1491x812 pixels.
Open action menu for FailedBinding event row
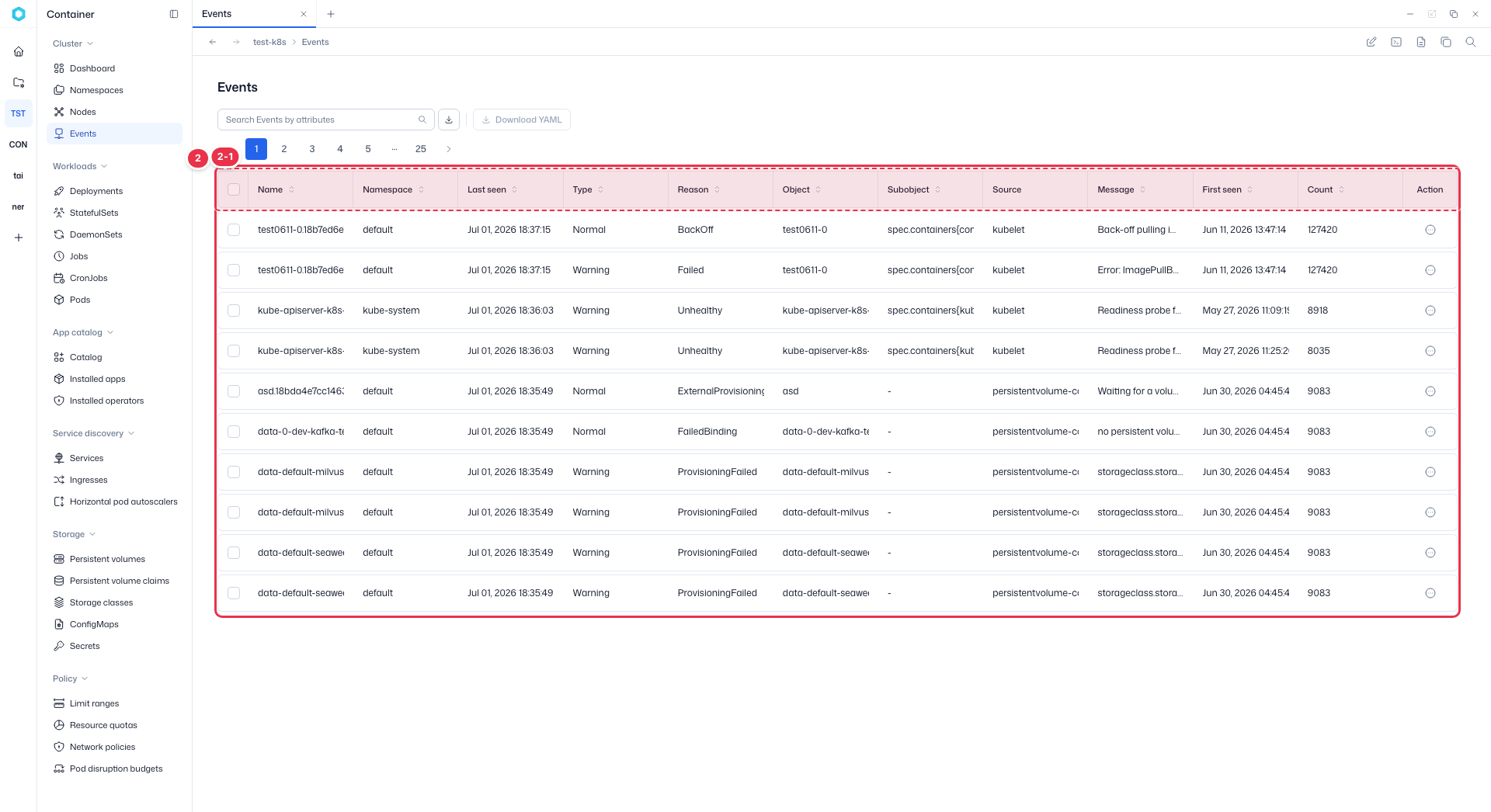pos(1430,432)
